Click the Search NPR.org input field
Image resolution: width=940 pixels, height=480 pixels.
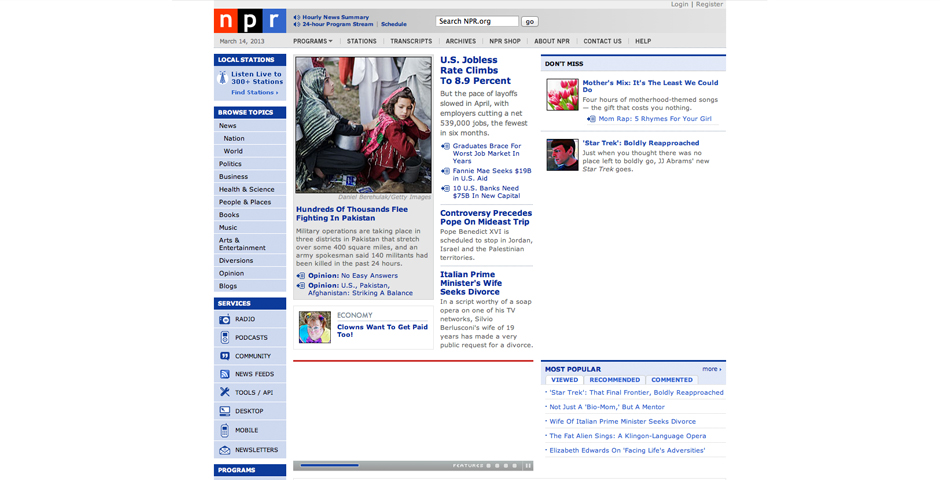477,21
